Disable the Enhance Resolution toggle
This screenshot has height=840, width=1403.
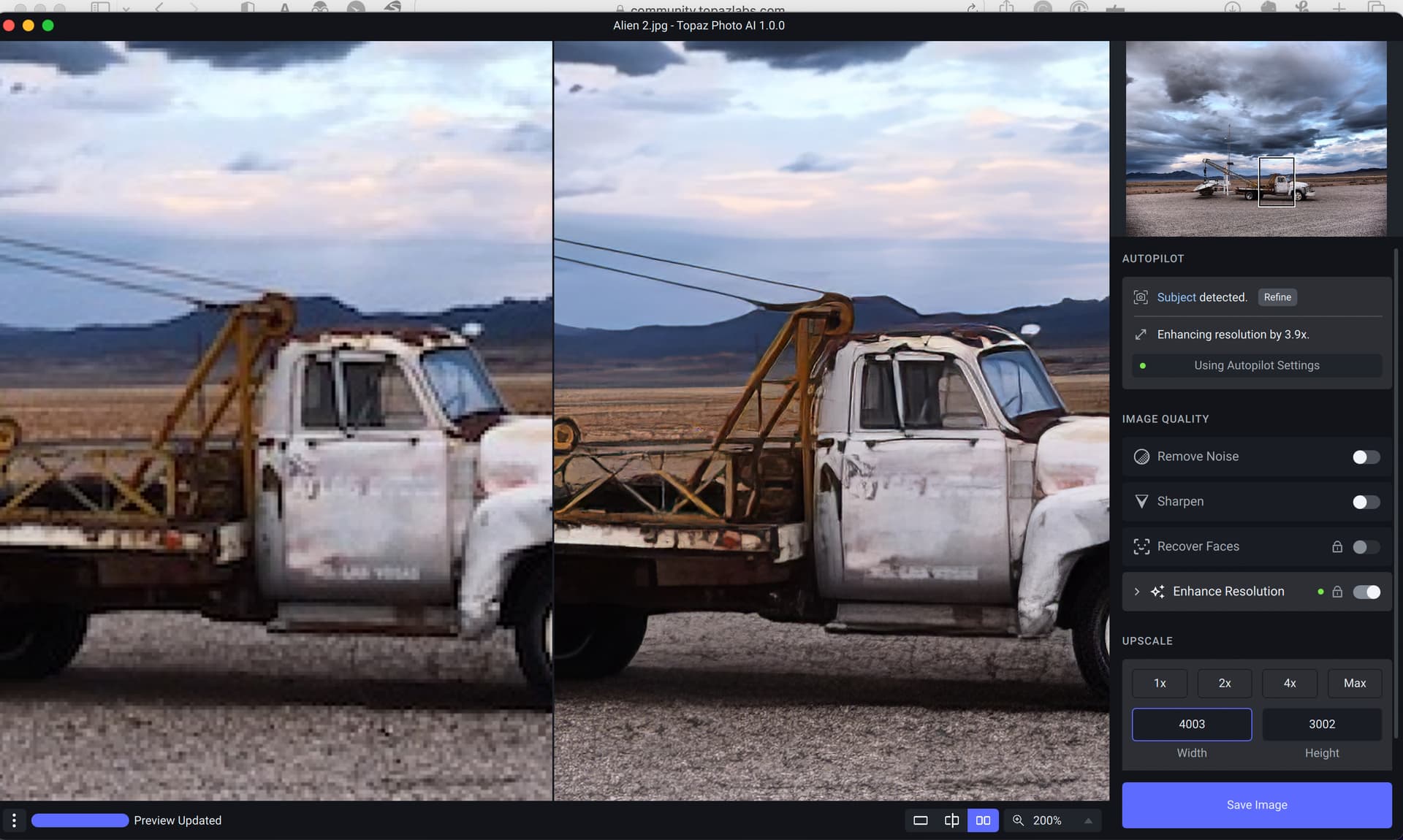tap(1365, 592)
